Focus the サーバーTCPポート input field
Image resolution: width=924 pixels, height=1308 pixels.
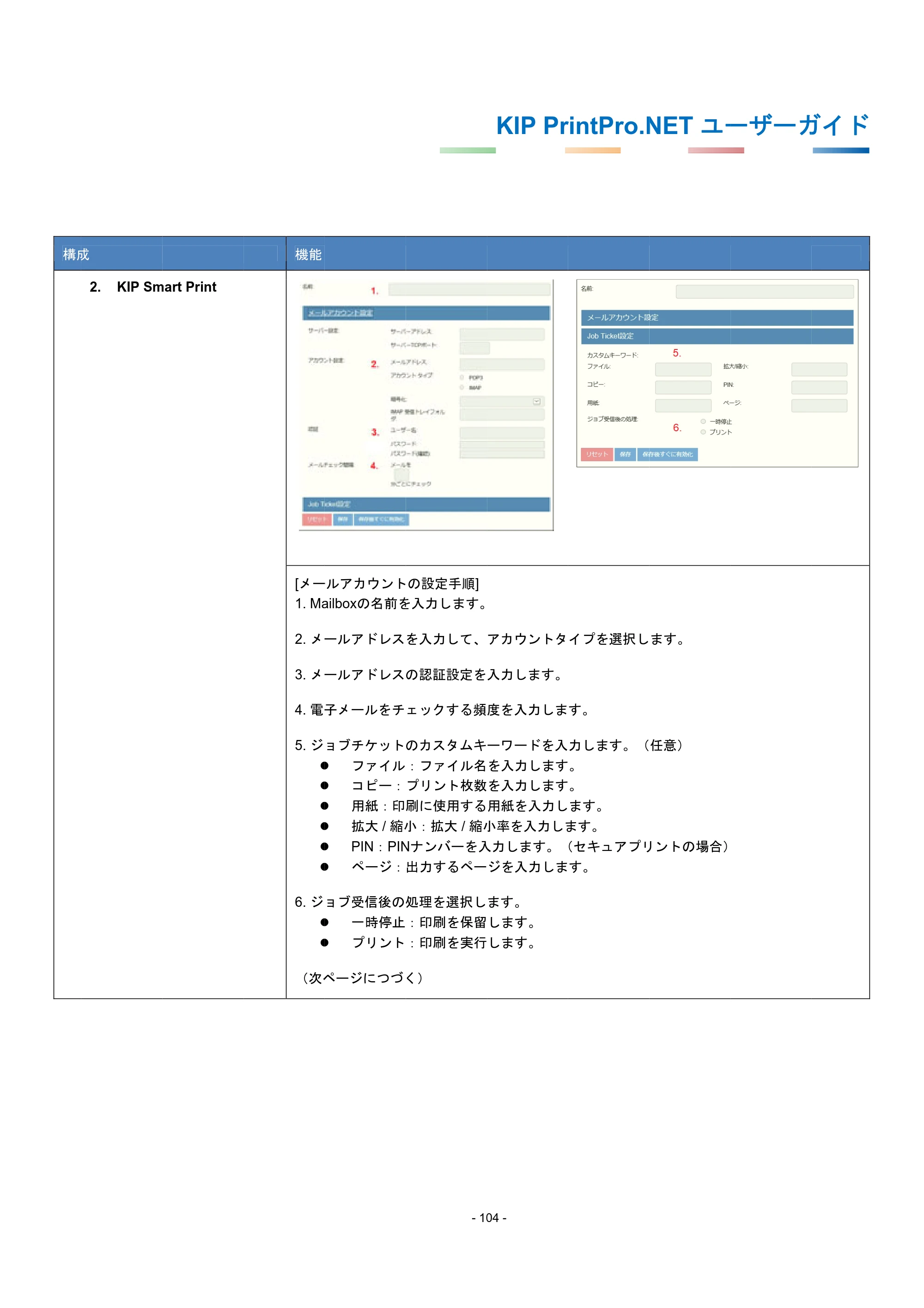pyautogui.click(x=475, y=348)
